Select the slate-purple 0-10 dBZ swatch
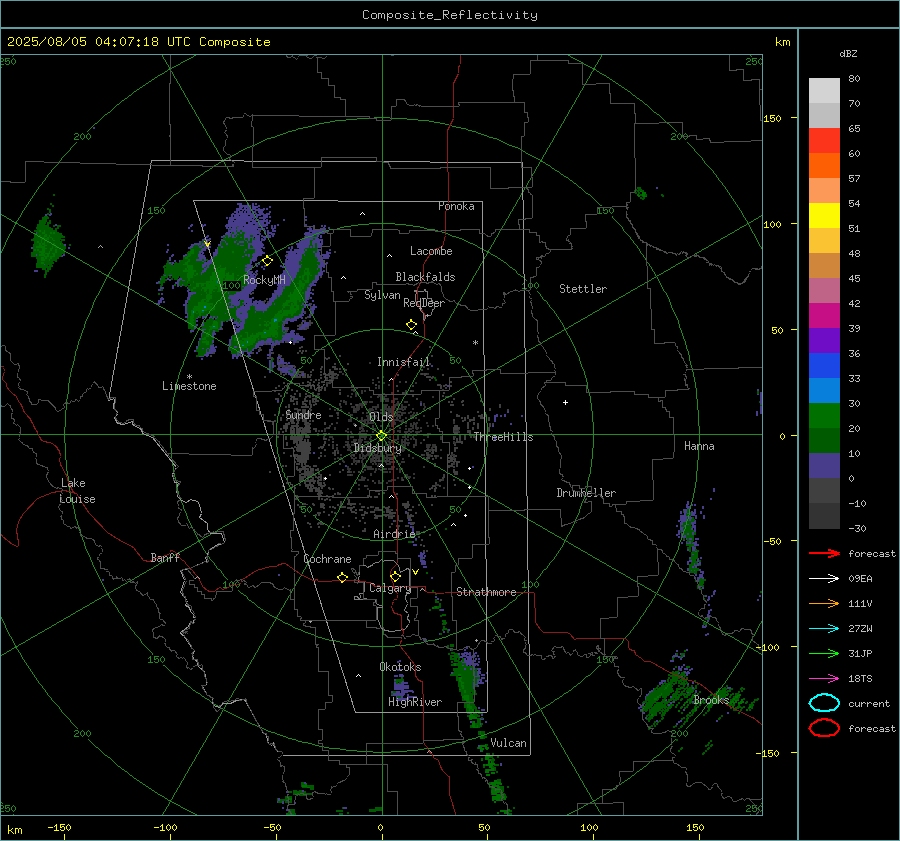The height and width of the screenshot is (841, 900). [824, 466]
